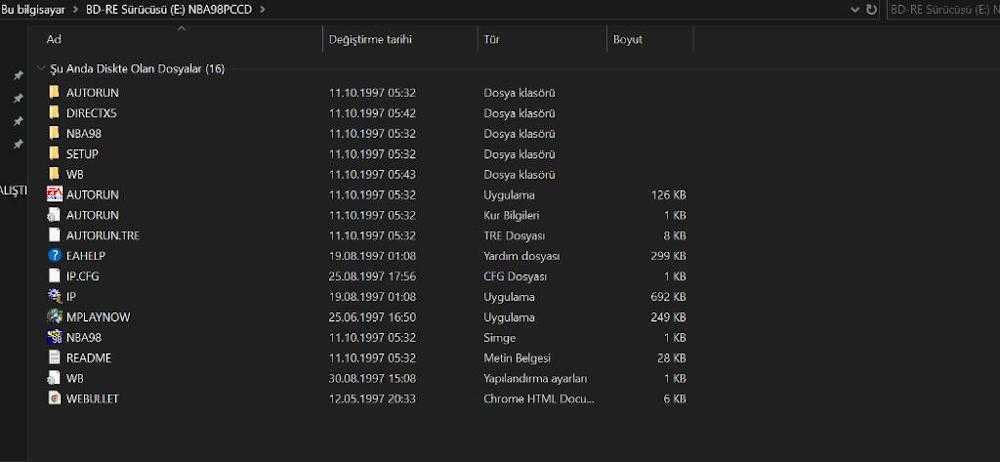Click the NBA98 folder icon
The image size is (1000, 462).
(x=54, y=133)
